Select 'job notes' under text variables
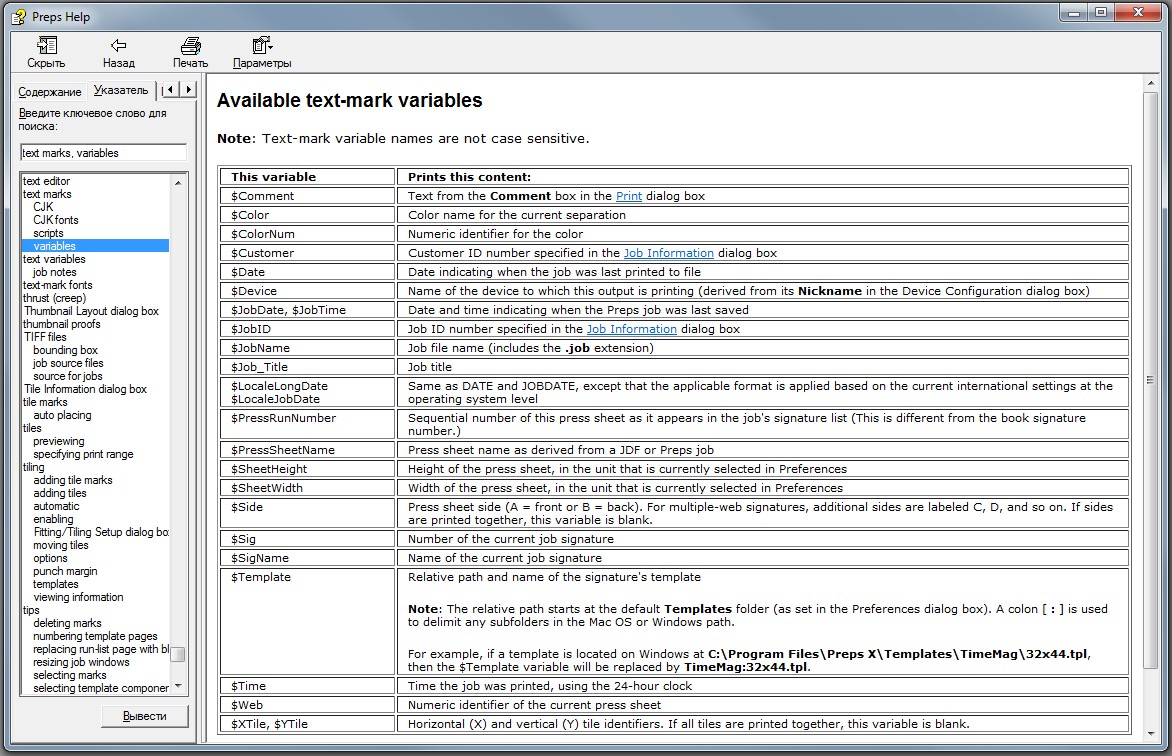Viewport: 1172px width, 756px height. tap(55, 272)
